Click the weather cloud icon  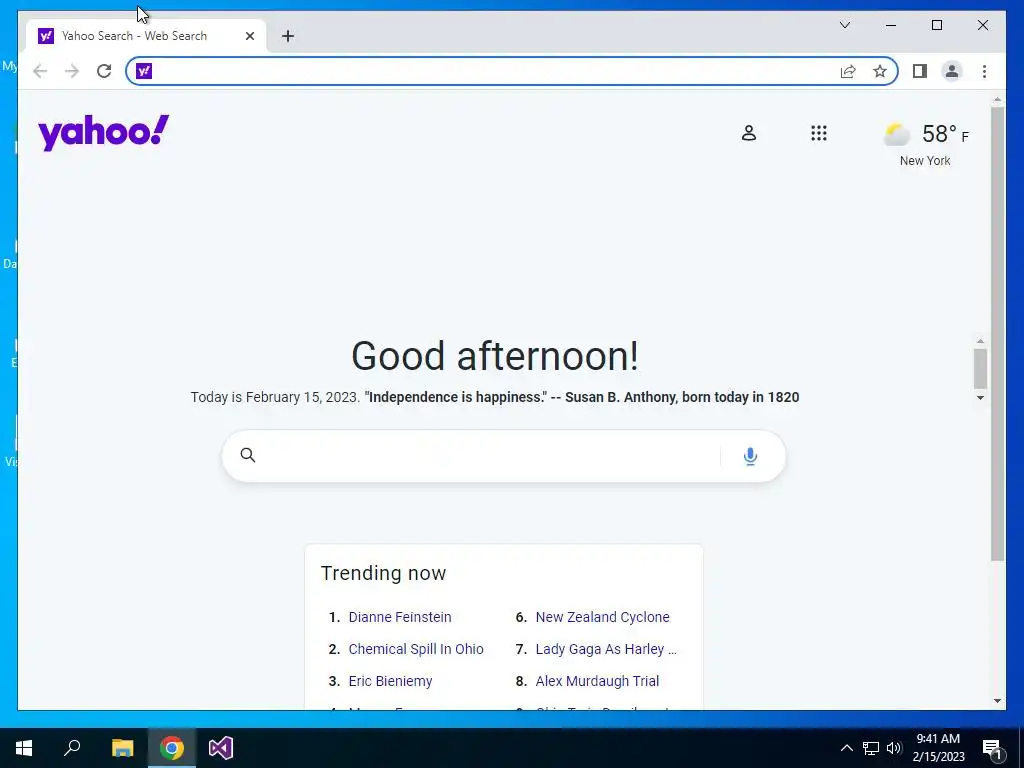[896, 135]
